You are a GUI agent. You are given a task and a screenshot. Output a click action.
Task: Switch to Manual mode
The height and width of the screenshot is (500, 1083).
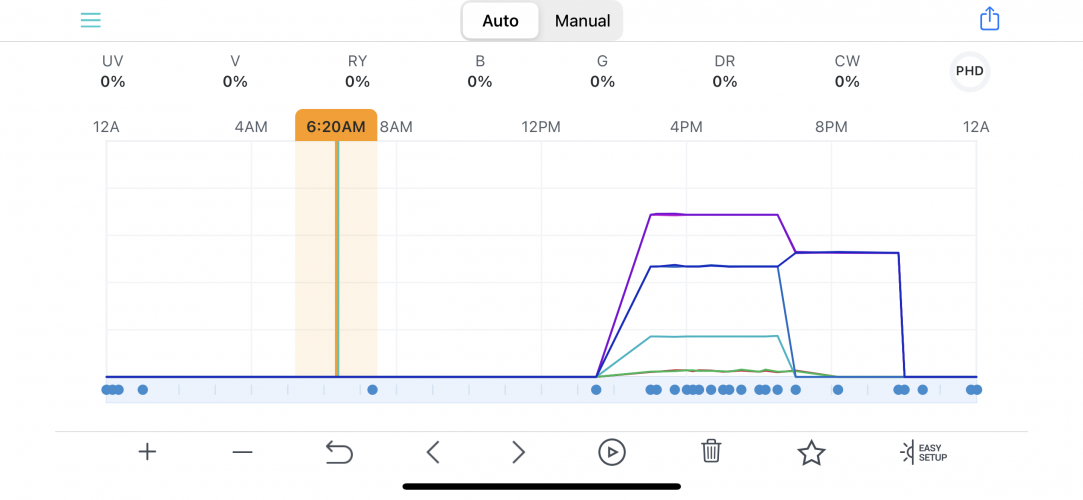(x=582, y=21)
